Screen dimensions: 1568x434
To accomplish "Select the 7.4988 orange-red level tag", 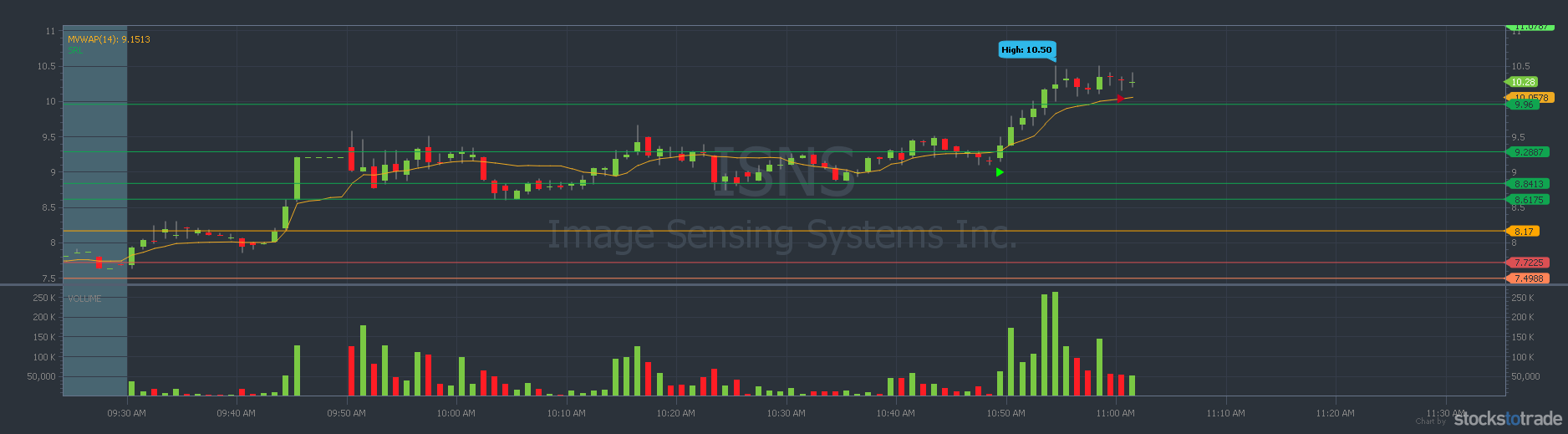I will (x=1527, y=278).
